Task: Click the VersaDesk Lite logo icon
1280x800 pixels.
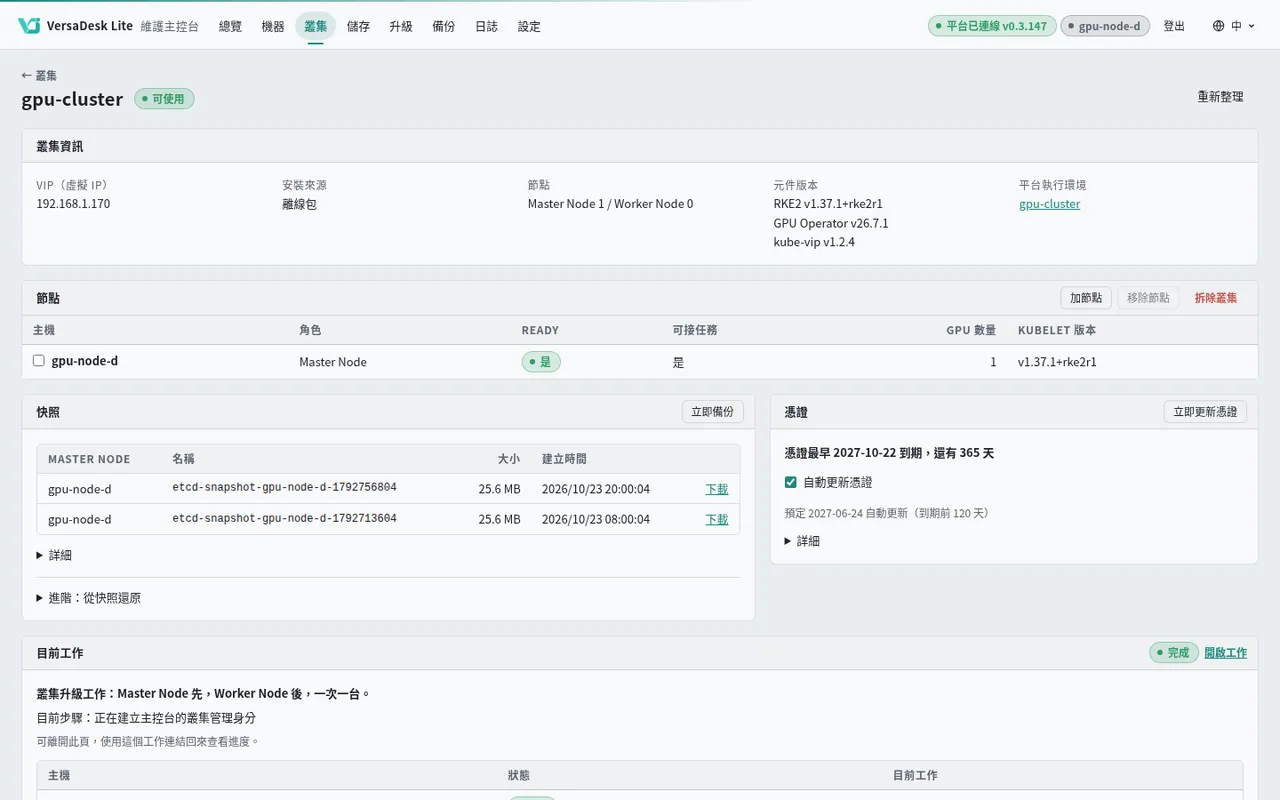Action: pyautogui.click(x=29, y=26)
